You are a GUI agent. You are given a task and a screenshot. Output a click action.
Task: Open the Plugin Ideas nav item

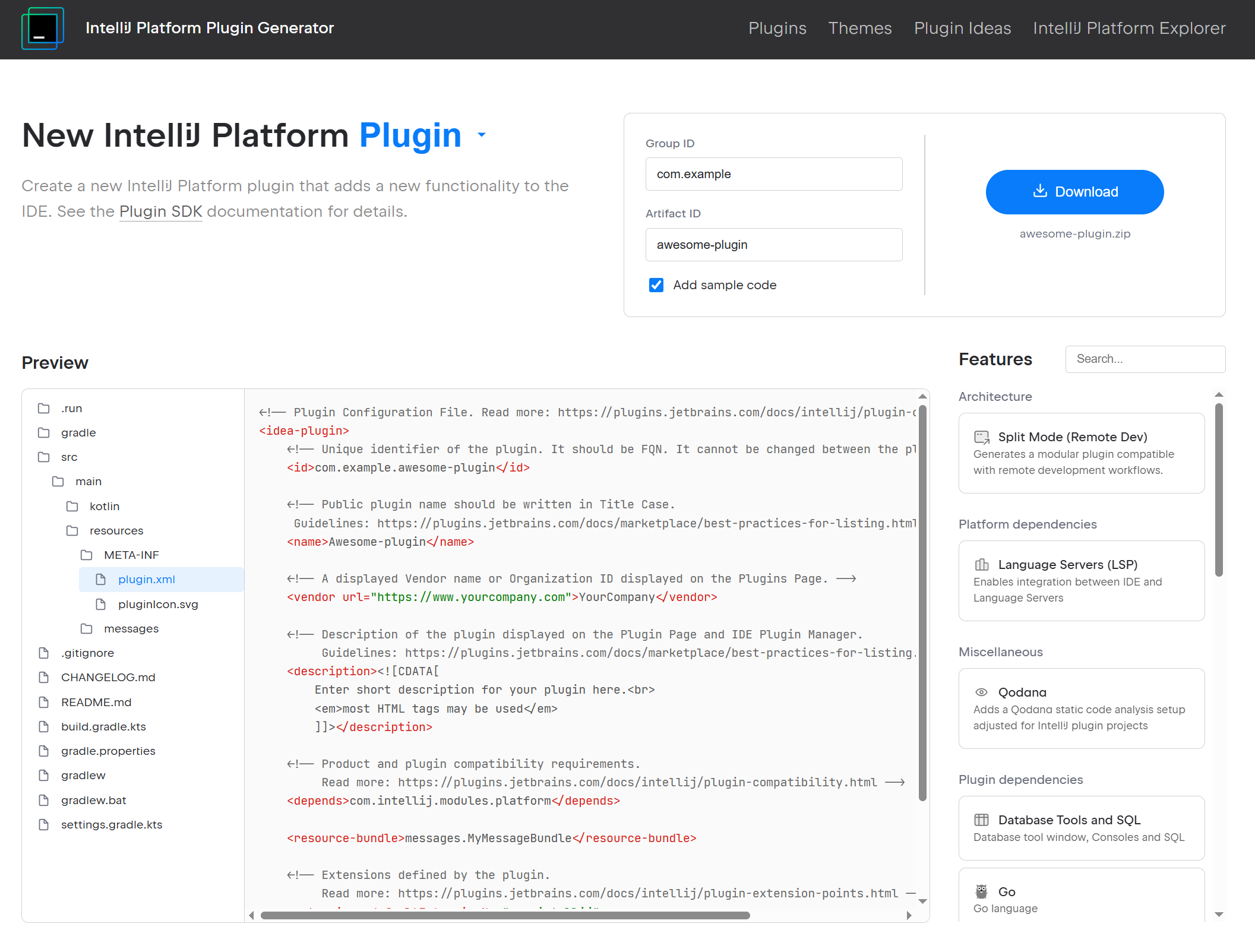click(962, 29)
